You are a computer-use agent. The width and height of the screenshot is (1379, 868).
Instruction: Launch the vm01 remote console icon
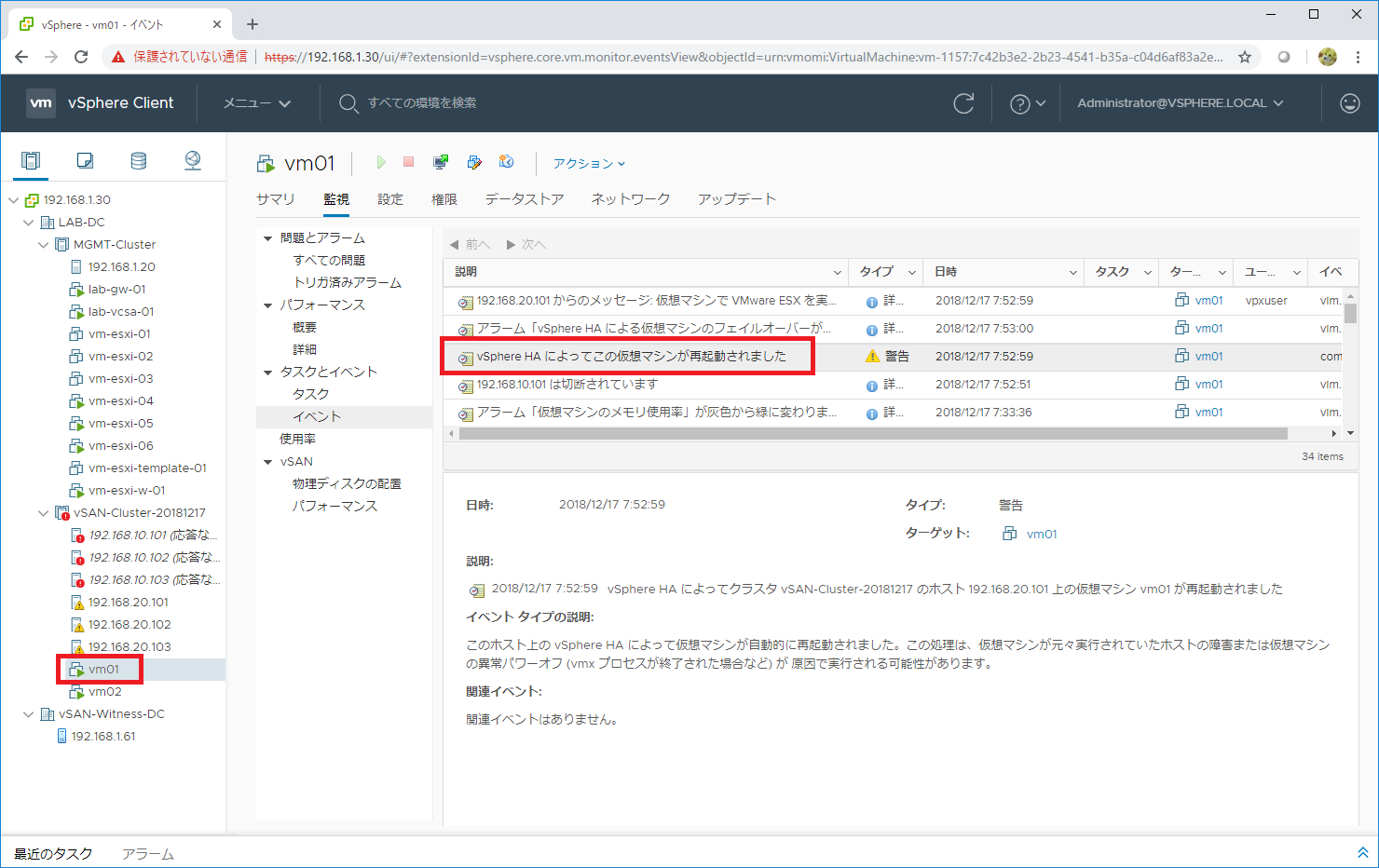441,162
